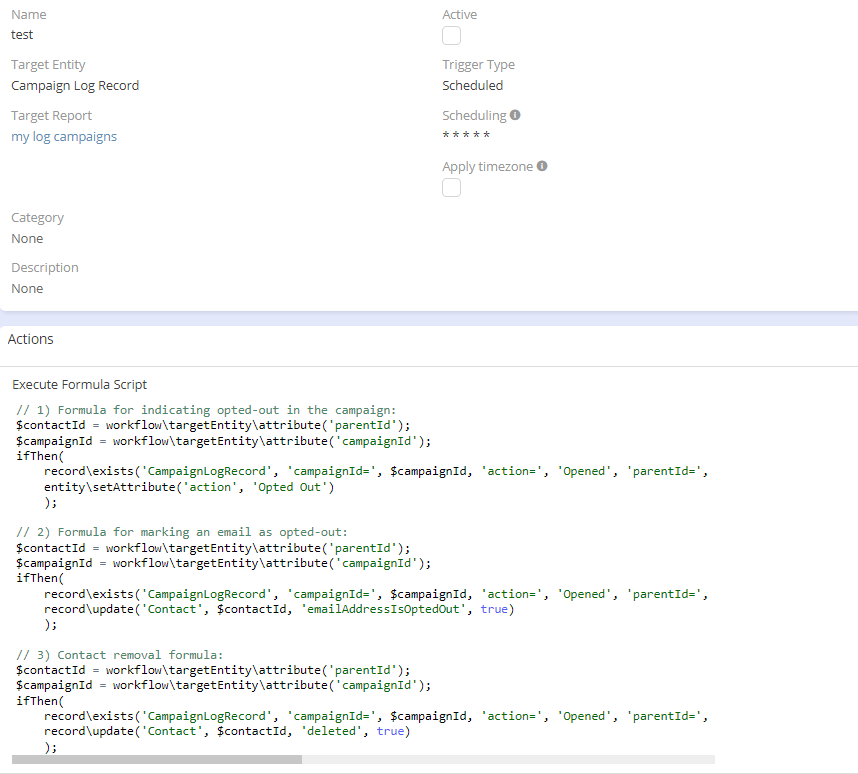Click the 'Scheduled' trigger type value
The height and width of the screenshot is (774, 858).
(x=472, y=86)
